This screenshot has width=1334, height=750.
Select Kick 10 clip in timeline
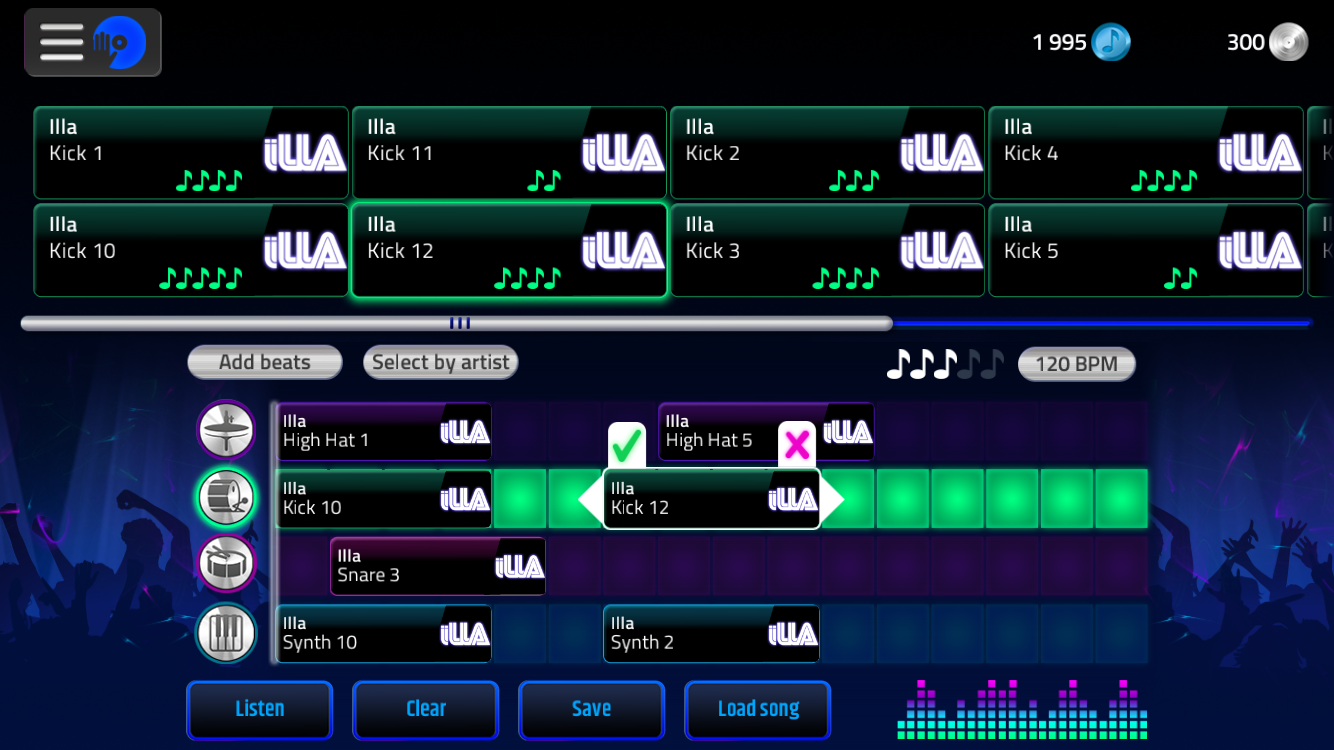pos(384,499)
